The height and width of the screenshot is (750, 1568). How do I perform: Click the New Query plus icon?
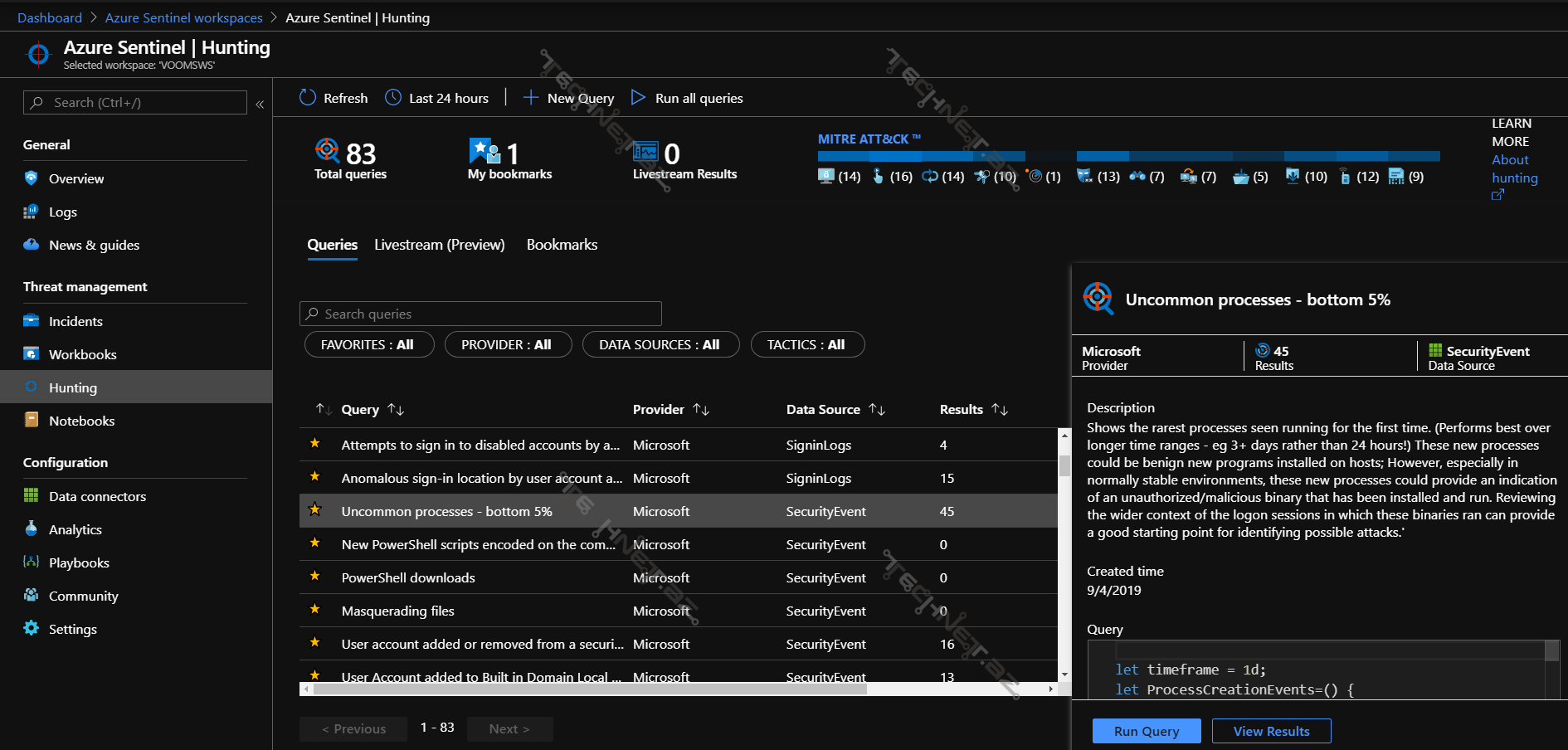pyautogui.click(x=530, y=98)
